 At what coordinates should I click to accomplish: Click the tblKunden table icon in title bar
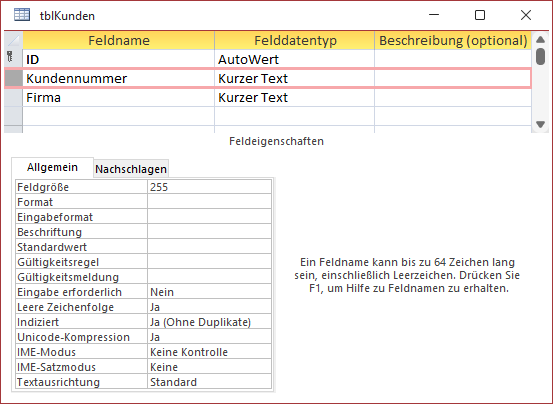point(22,15)
